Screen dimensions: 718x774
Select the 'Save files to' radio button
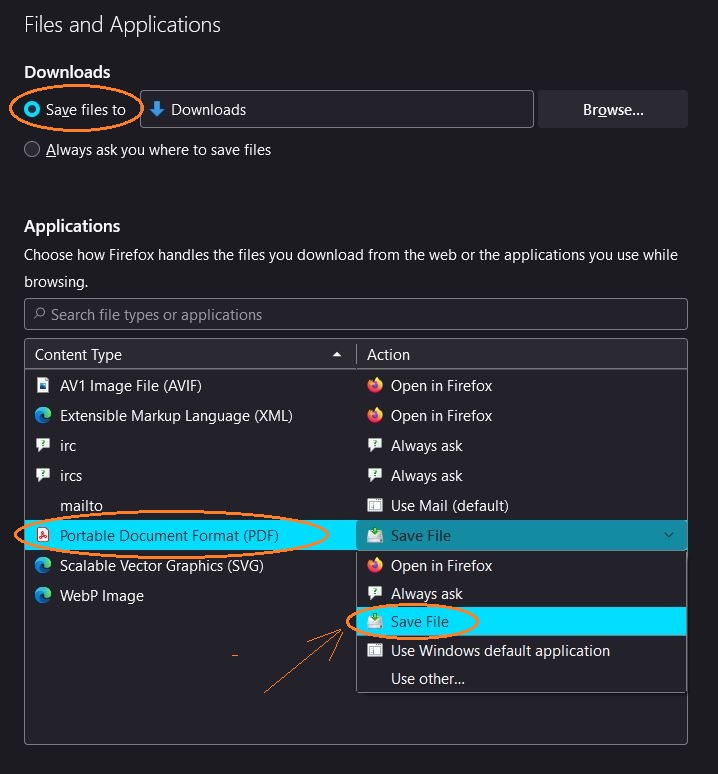(32, 109)
